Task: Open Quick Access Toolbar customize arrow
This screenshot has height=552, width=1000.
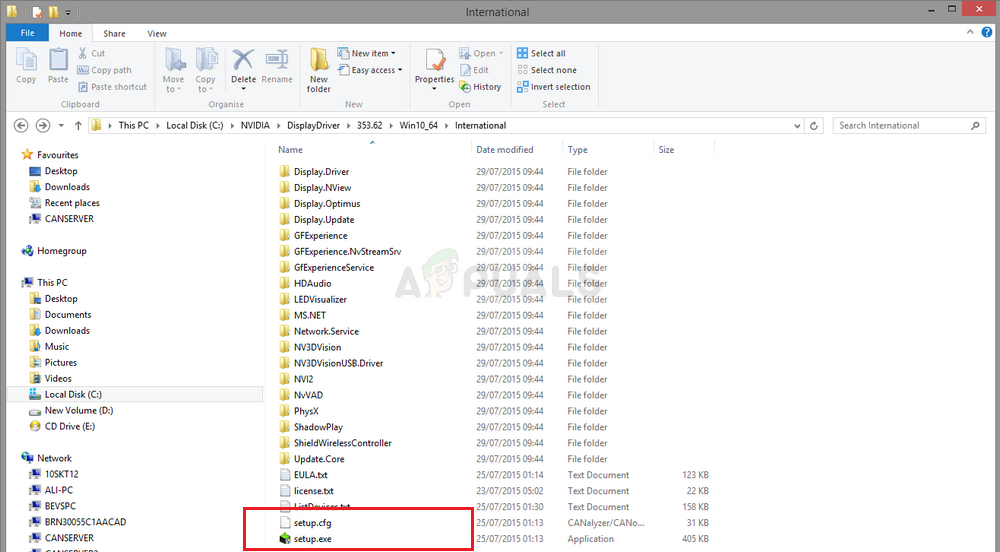Action: (x=68, y=11)
